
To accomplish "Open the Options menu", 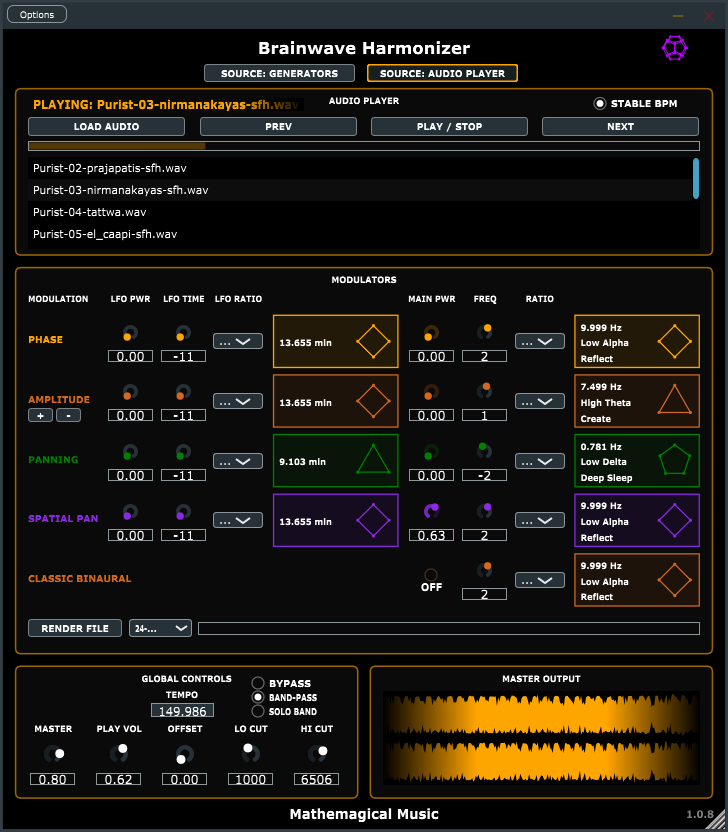I will click(37, 14).
